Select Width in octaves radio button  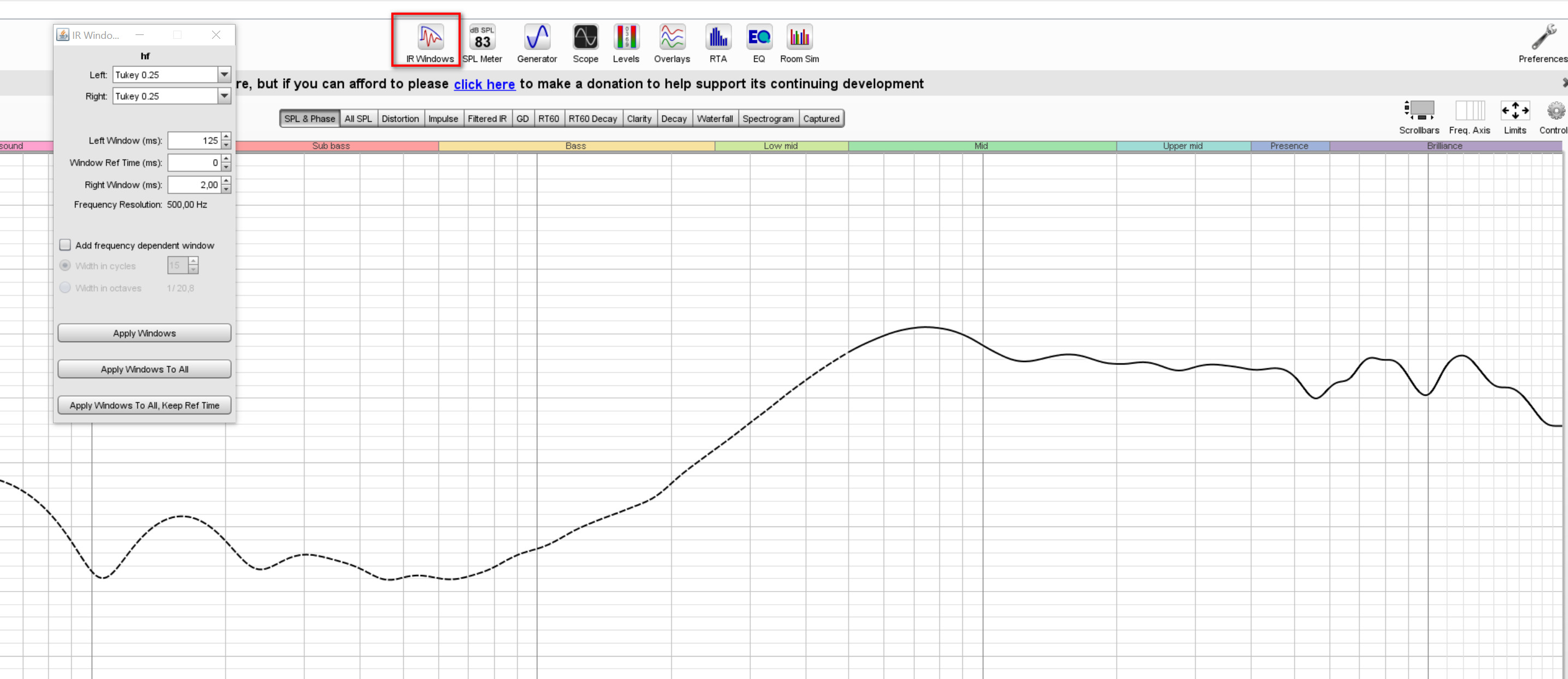[x=65, y=287]
